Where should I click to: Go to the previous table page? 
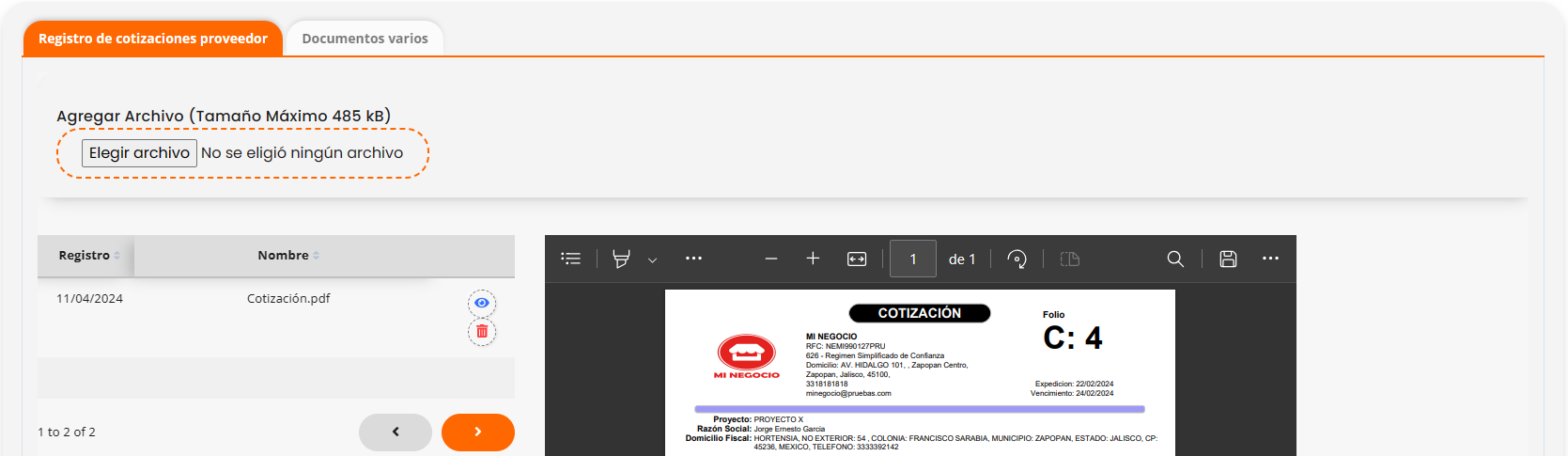click(396, 432)
